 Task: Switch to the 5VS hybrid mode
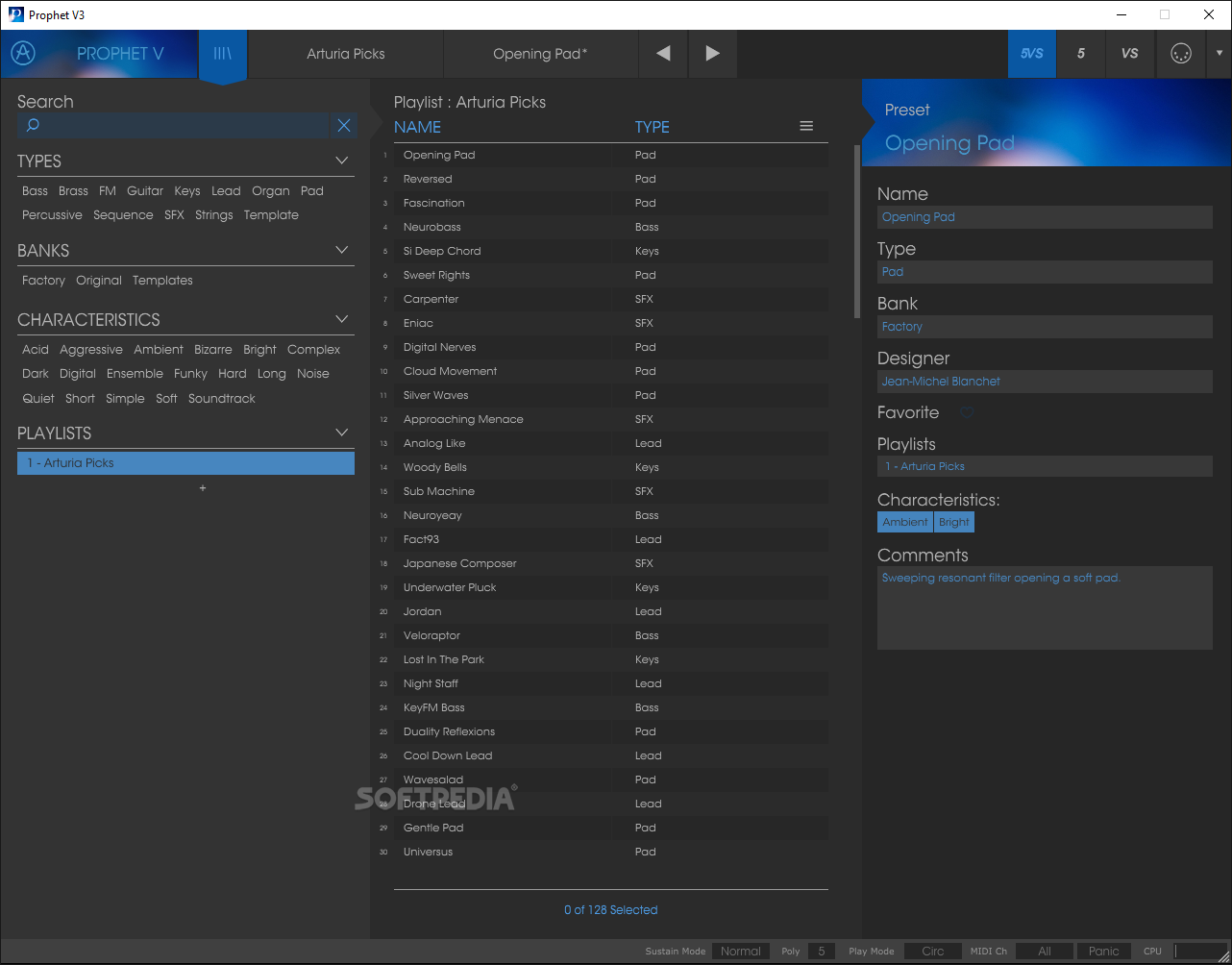(1032, 54)
